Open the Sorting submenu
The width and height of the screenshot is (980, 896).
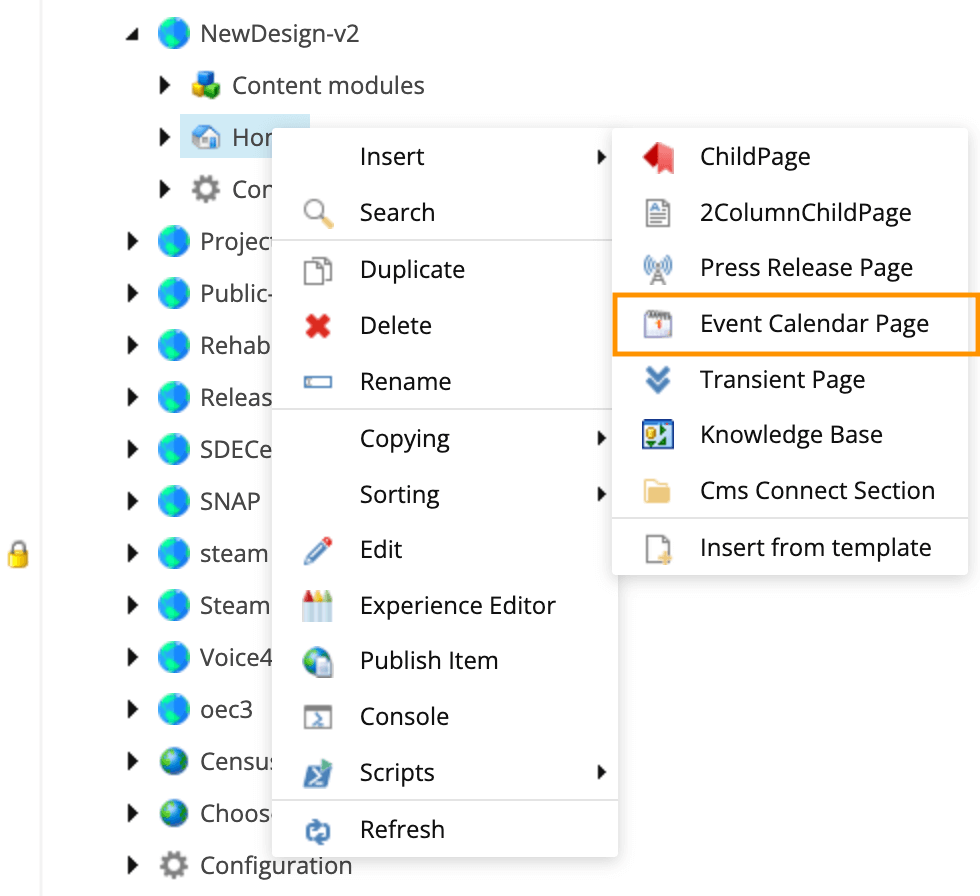[x=400, y=494]
